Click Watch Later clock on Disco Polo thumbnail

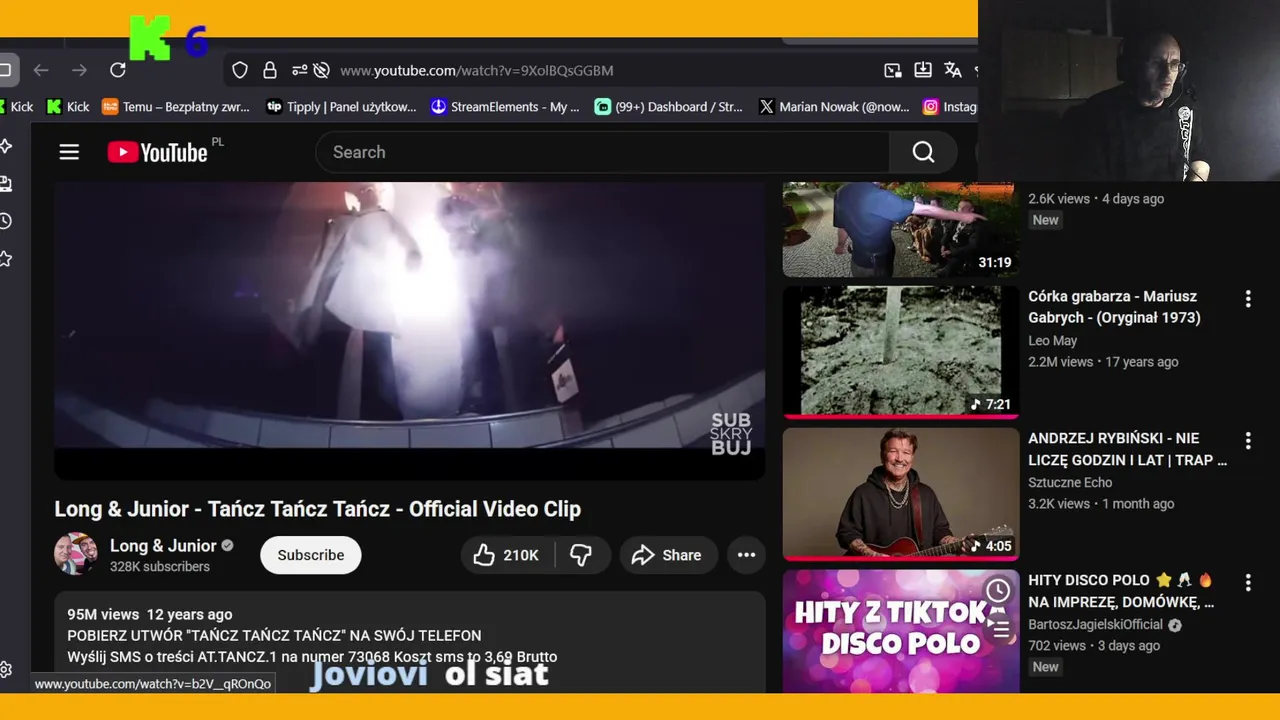(x=997, y=590)
